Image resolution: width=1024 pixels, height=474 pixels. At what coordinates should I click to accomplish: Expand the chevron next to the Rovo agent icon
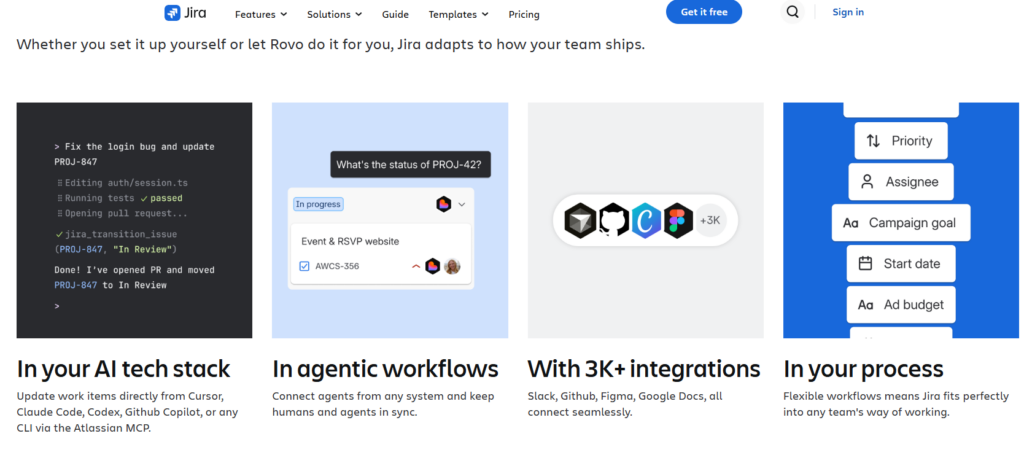(462, 204)
